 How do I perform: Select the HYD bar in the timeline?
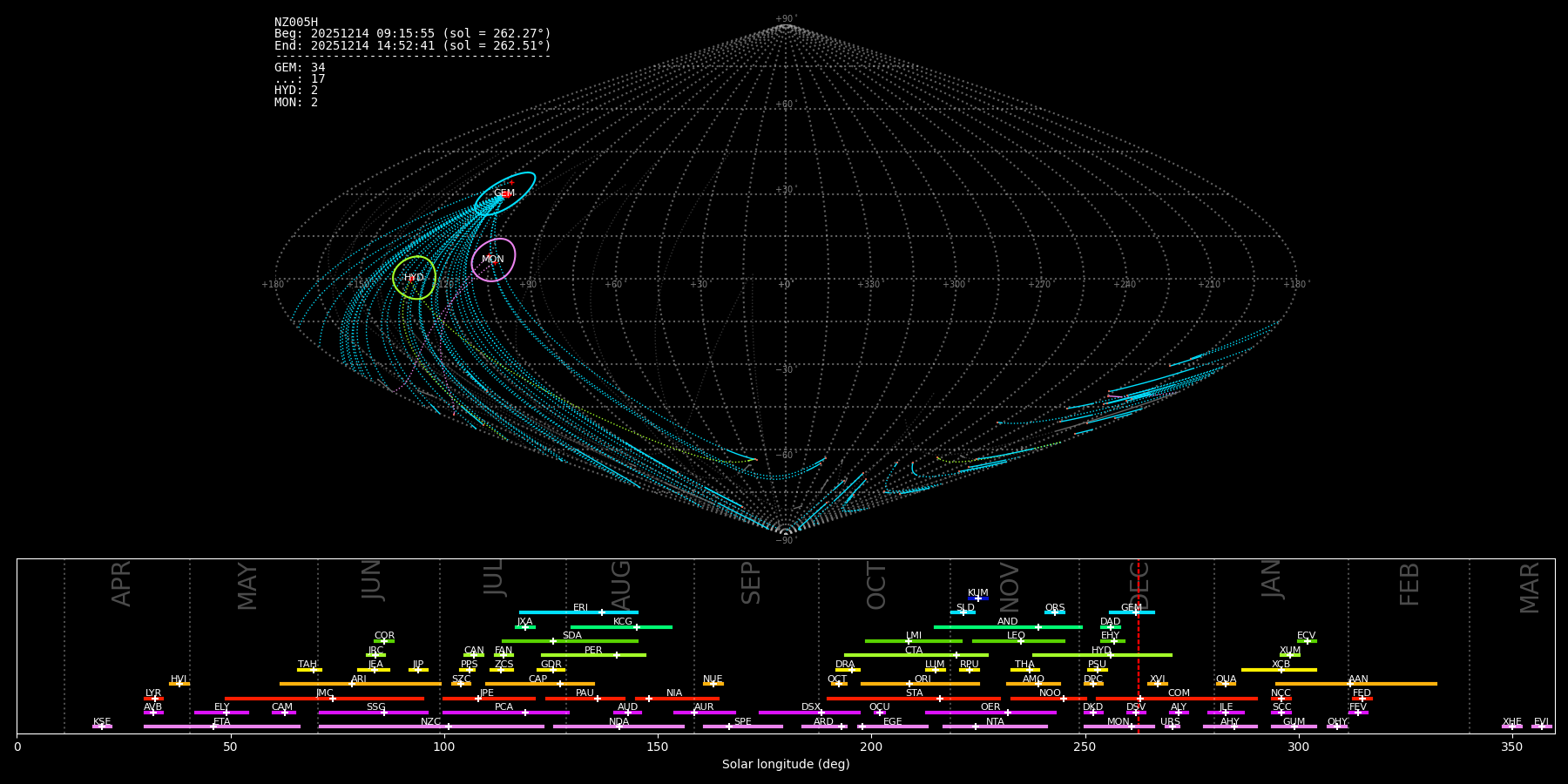[x=1102, y=655]
